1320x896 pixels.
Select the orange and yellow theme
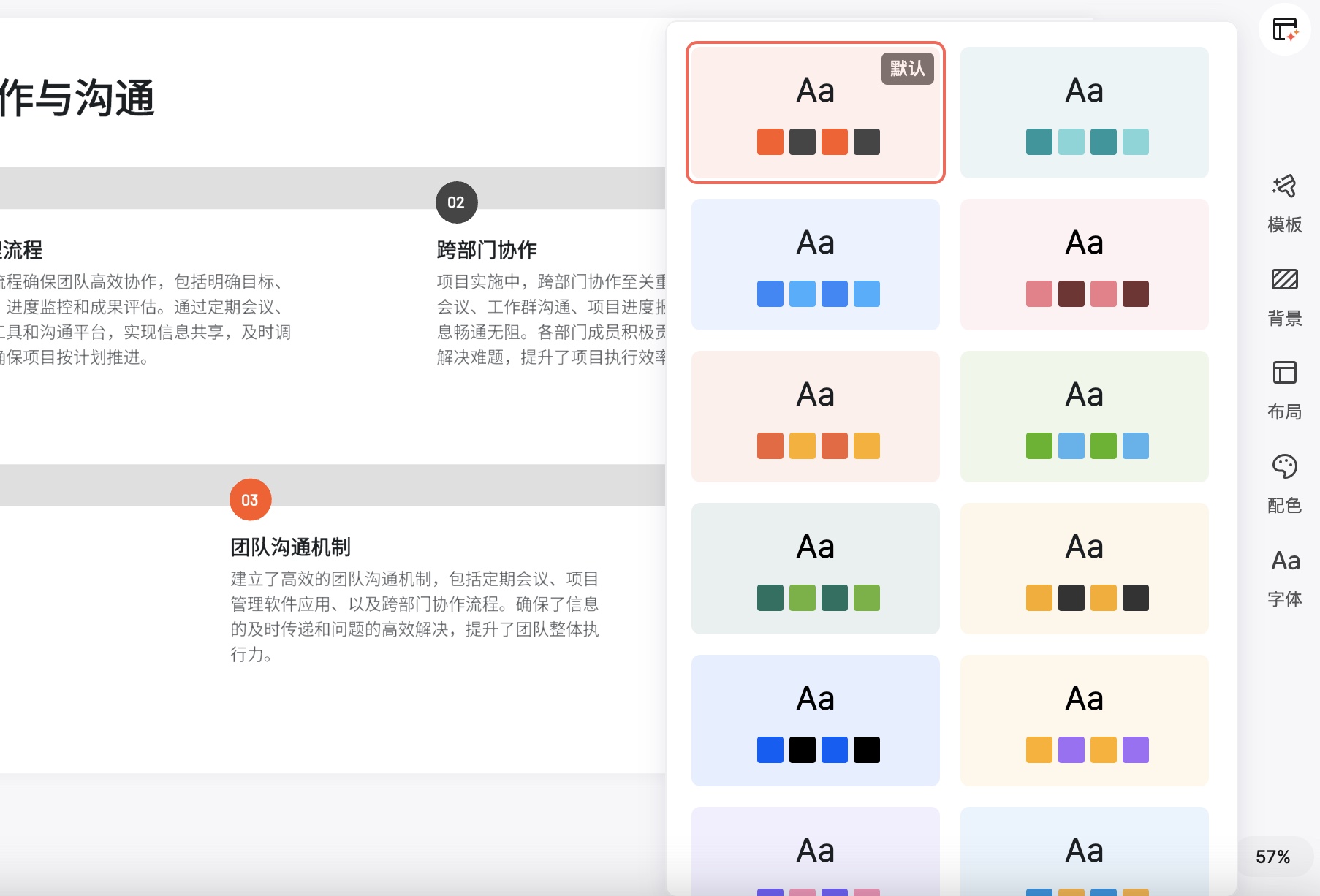tap(816, 417)
